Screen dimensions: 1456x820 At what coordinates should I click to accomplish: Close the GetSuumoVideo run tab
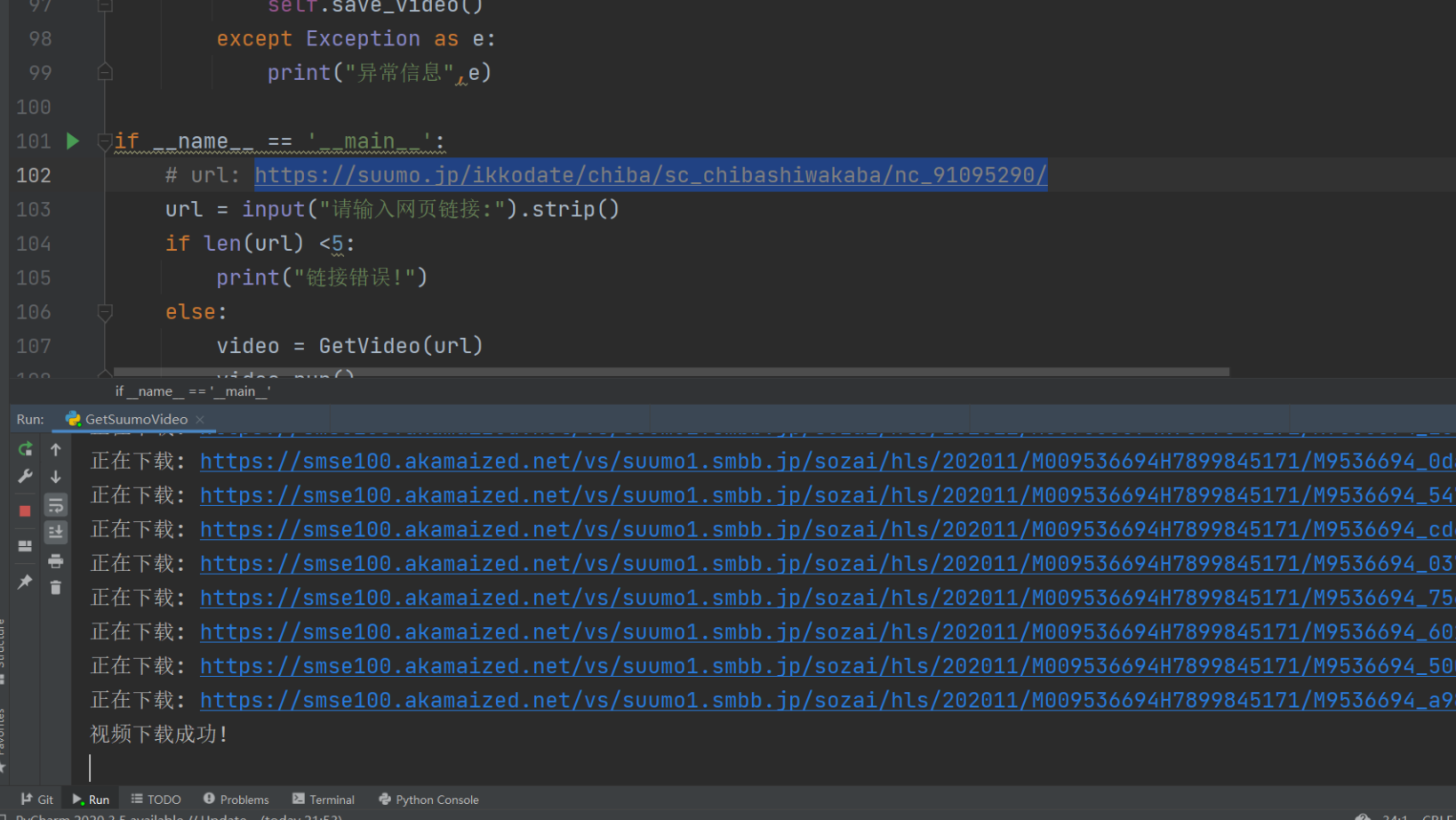[200, 419]
